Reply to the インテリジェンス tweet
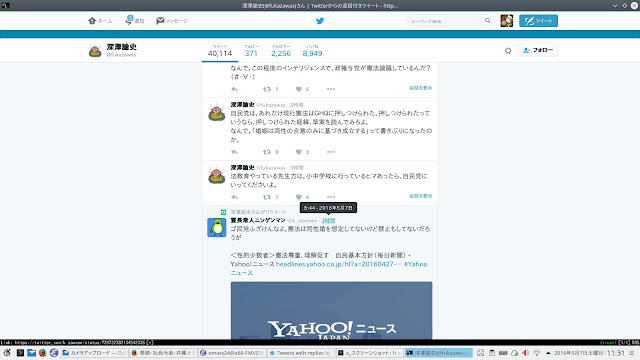640x360 pixels. (x=235, y=89)
